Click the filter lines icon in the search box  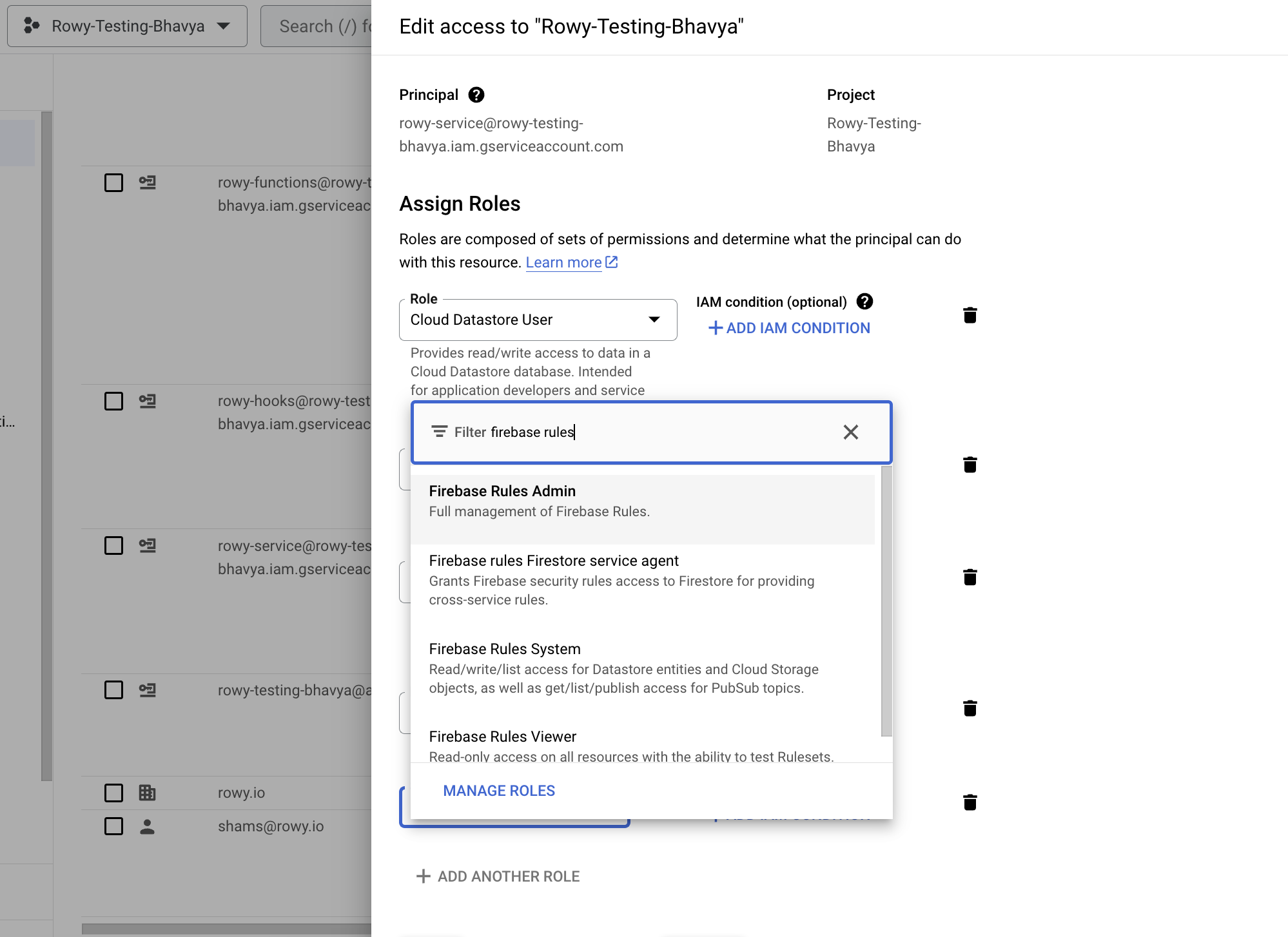(x=439, y=432)
